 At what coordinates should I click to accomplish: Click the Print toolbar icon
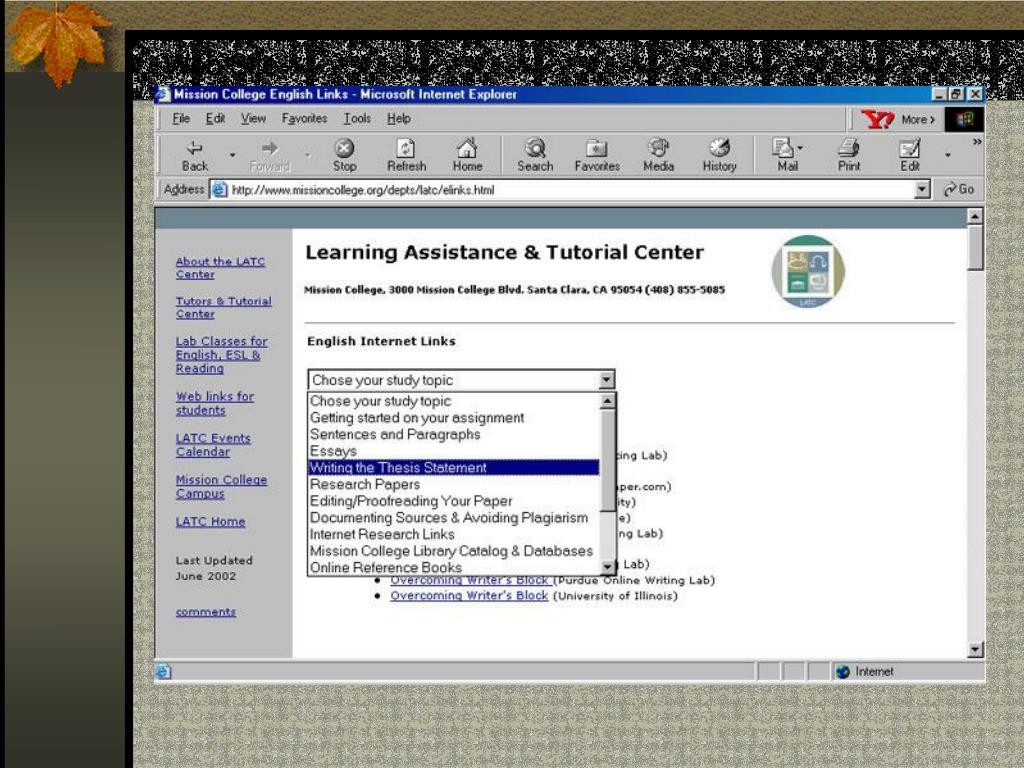point(848,148)
